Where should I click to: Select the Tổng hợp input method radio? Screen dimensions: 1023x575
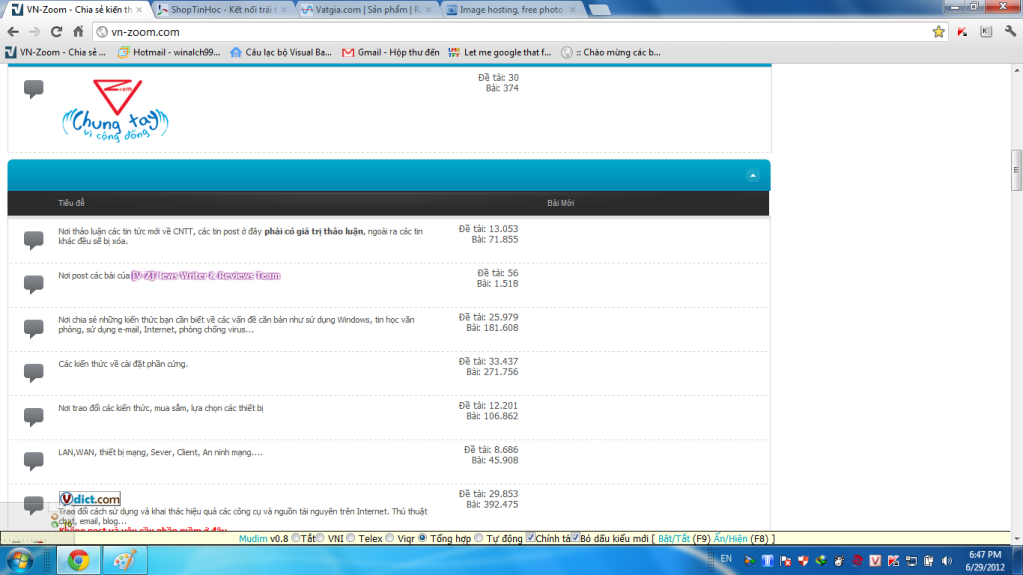(x=422, y=538)
